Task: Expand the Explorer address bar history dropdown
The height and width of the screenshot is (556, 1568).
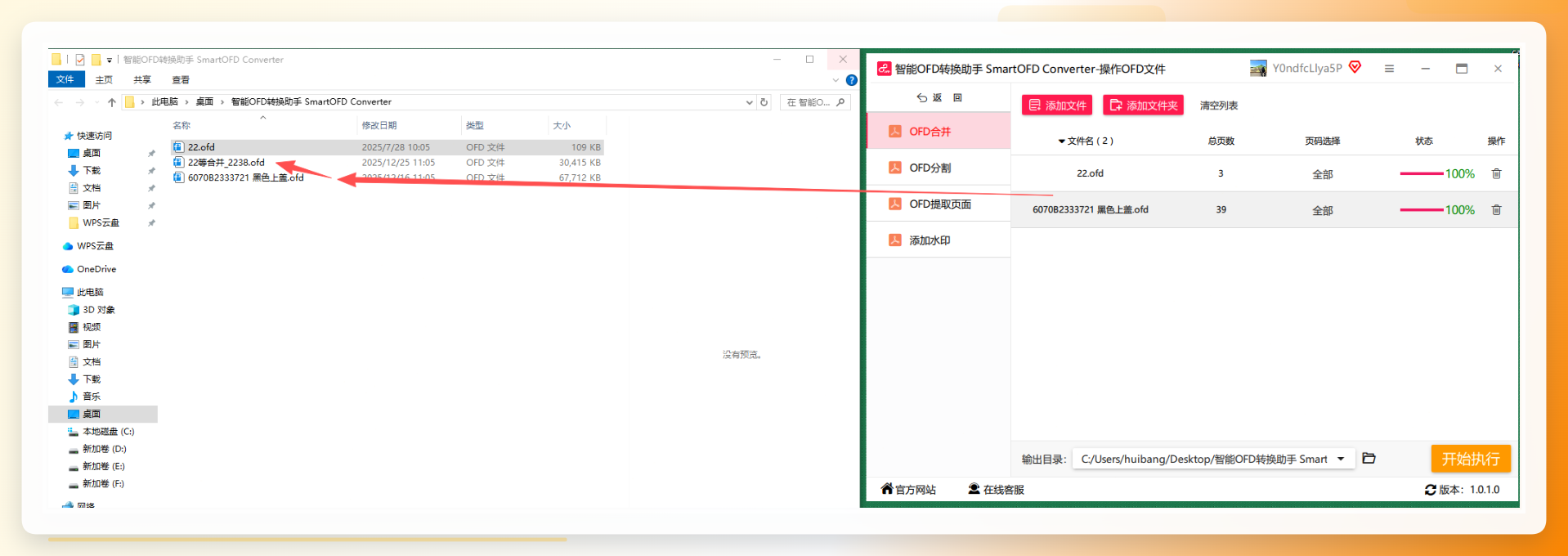Action: 749,102
